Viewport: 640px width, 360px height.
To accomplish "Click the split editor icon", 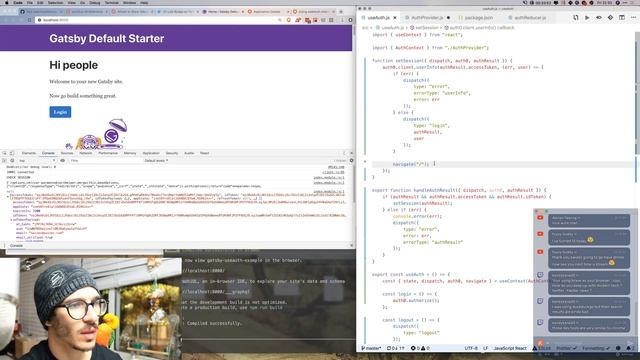I will [622, 18].
